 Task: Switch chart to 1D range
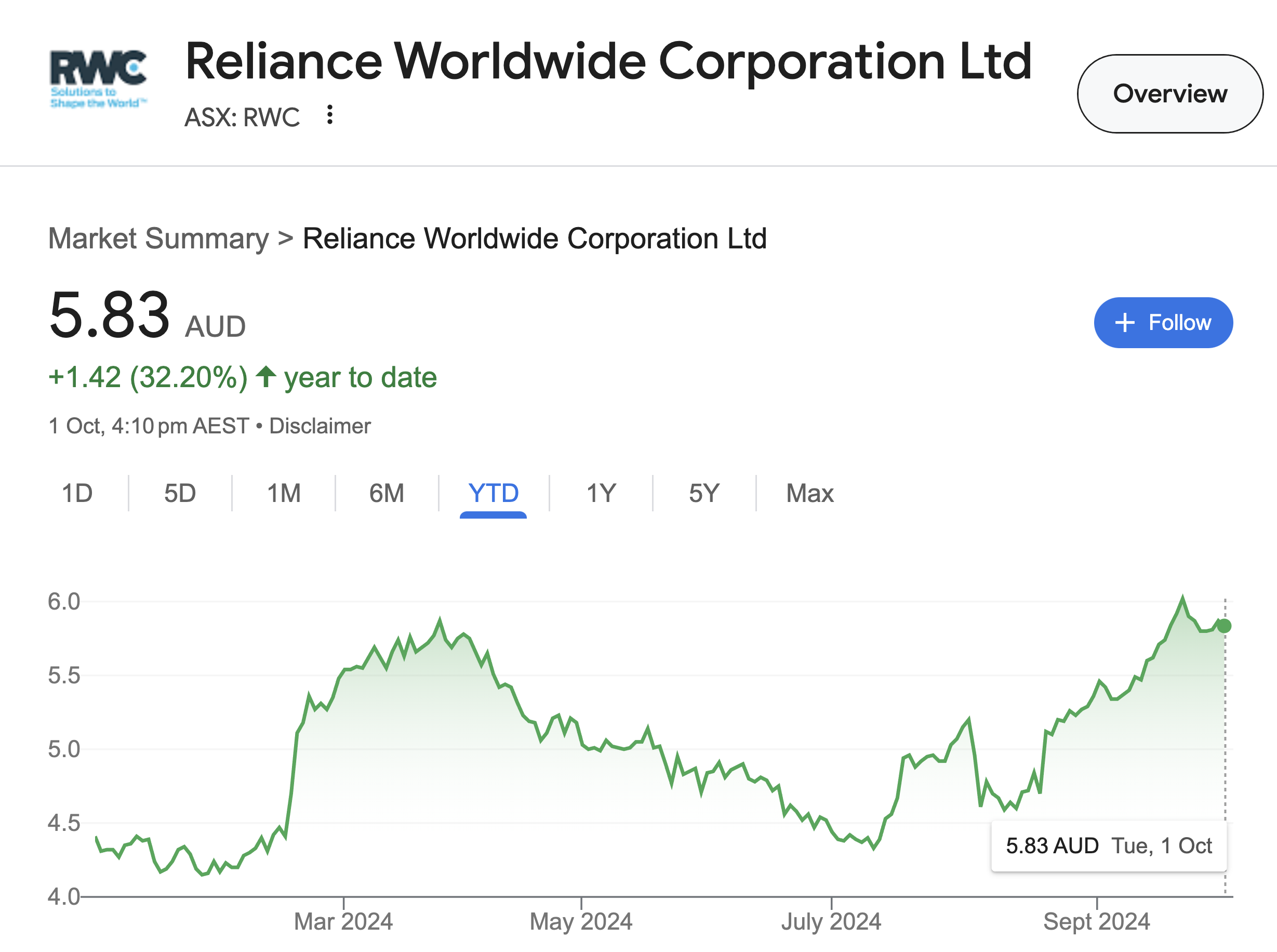[x=76, y=493]
